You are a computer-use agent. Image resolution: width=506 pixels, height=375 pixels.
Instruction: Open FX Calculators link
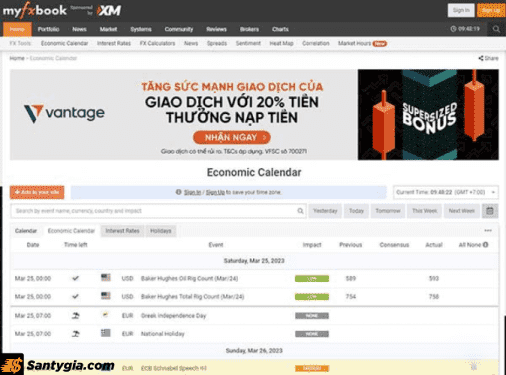pyautogui.click(x=157, y=43)
